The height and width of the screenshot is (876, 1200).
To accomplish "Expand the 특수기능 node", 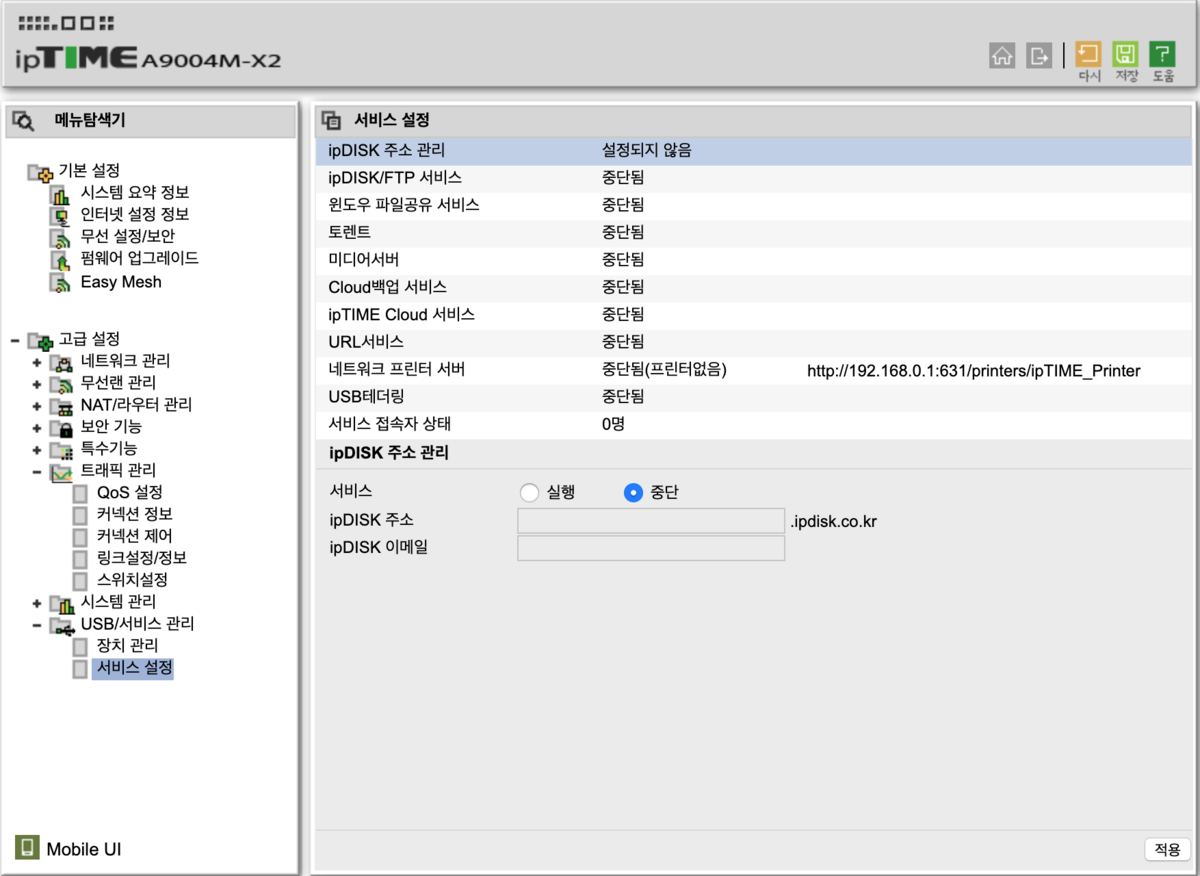I will pyautogui.click(x=37, y=449).
